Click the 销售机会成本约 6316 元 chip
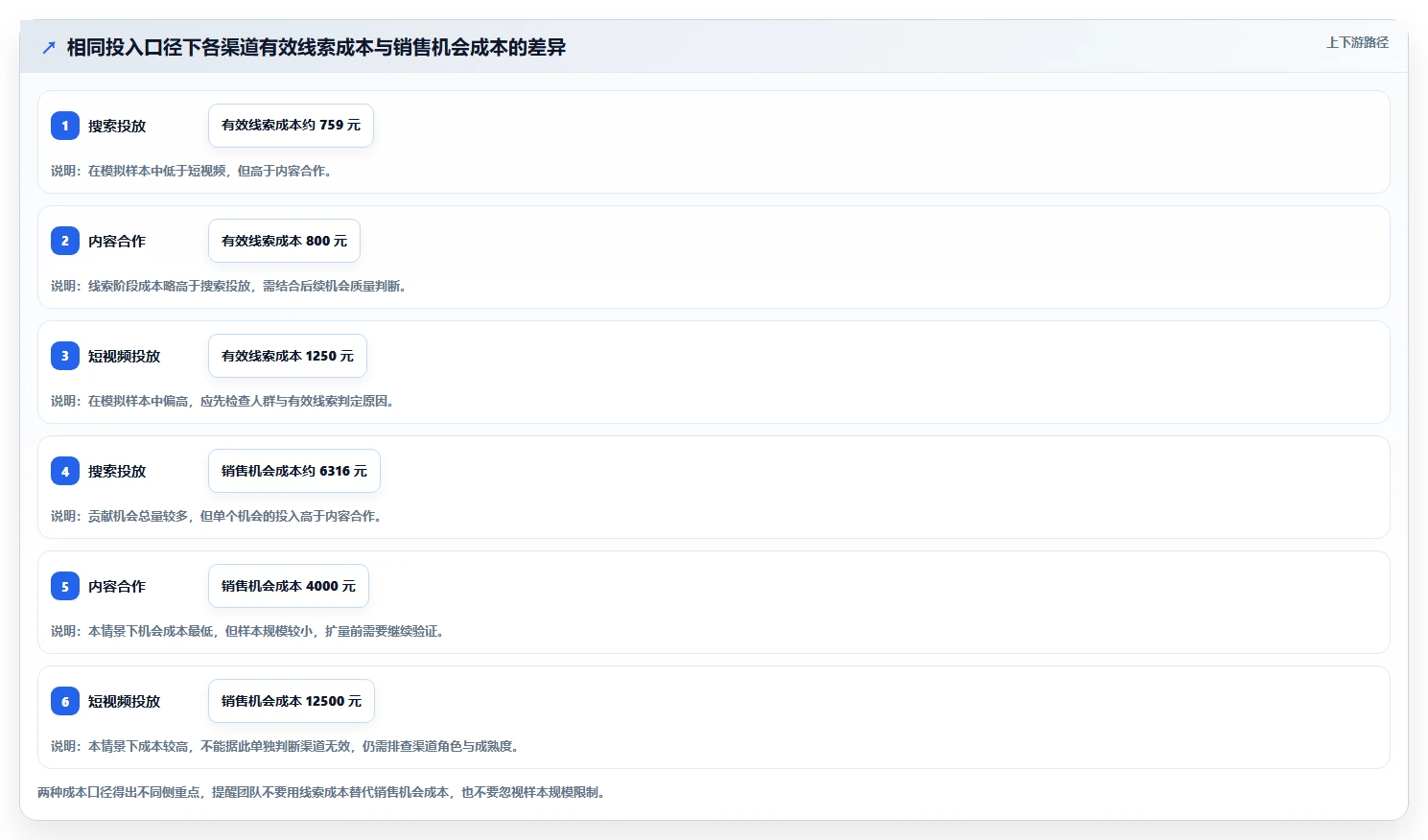The height and width of the screenshot is (840, 1428). coord(294,471)
